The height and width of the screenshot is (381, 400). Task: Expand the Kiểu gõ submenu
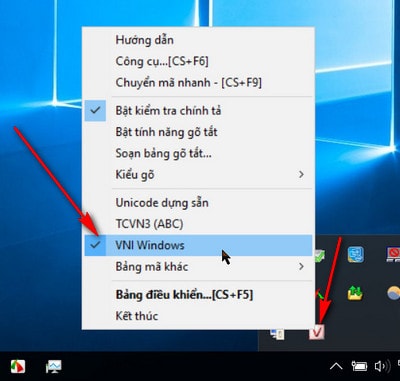(x=198, y=174)
